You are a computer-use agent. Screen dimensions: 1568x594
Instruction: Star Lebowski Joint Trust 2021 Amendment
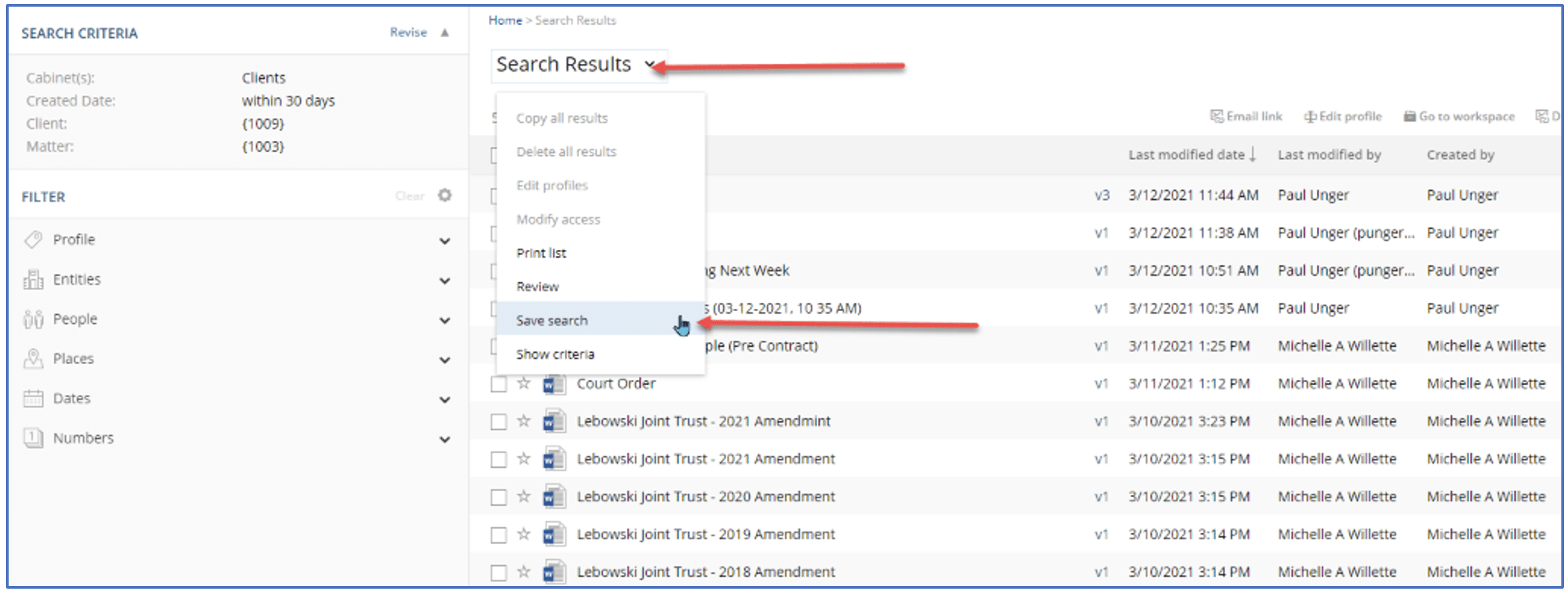[524, 459]
